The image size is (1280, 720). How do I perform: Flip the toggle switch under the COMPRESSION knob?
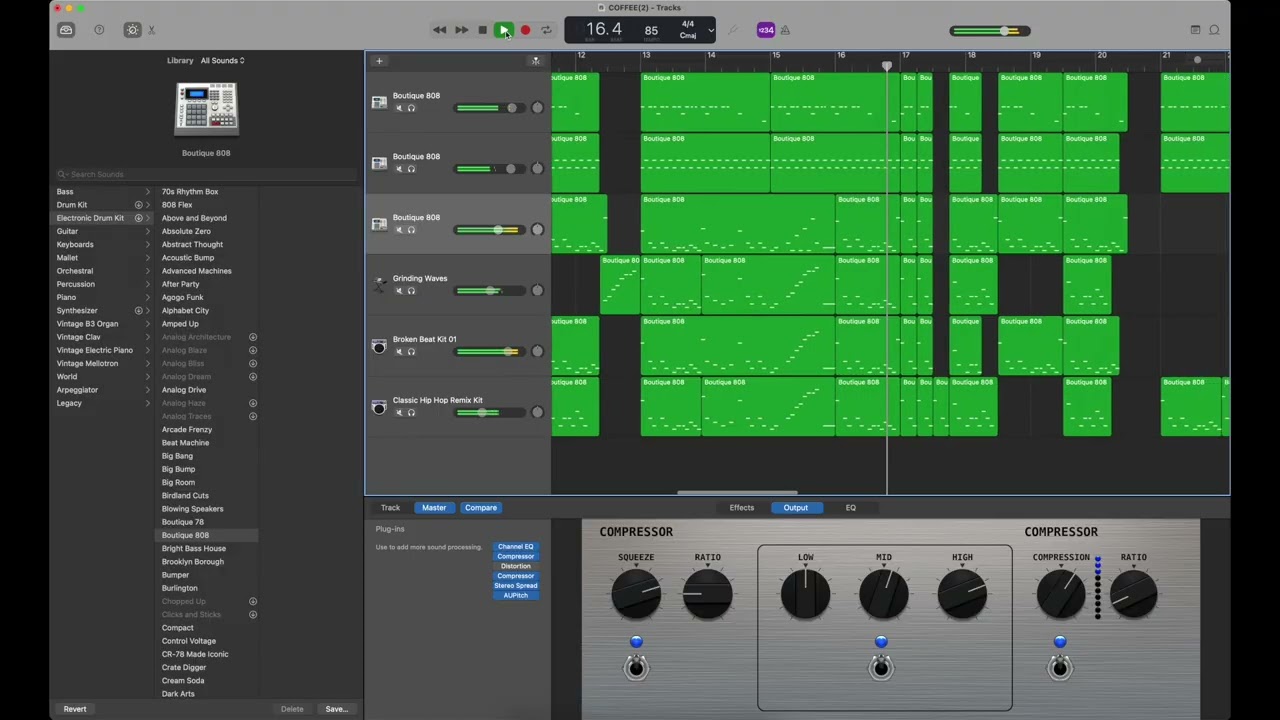coord(1060,667)
